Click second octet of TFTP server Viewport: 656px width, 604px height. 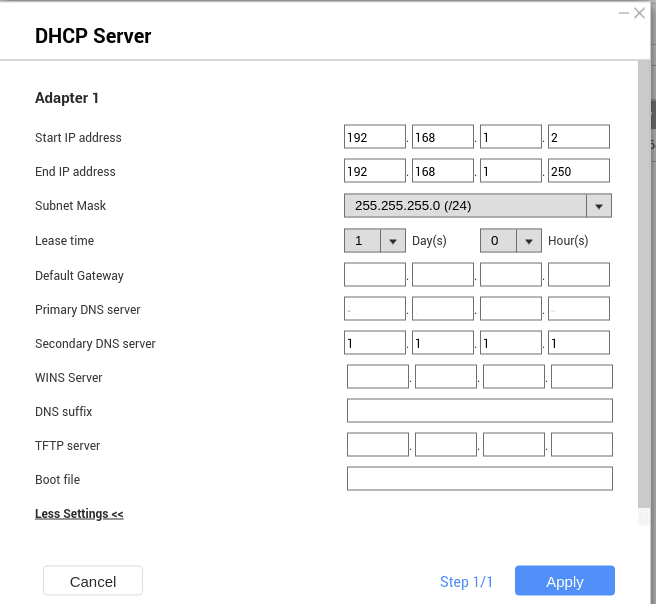coord(446,445)
